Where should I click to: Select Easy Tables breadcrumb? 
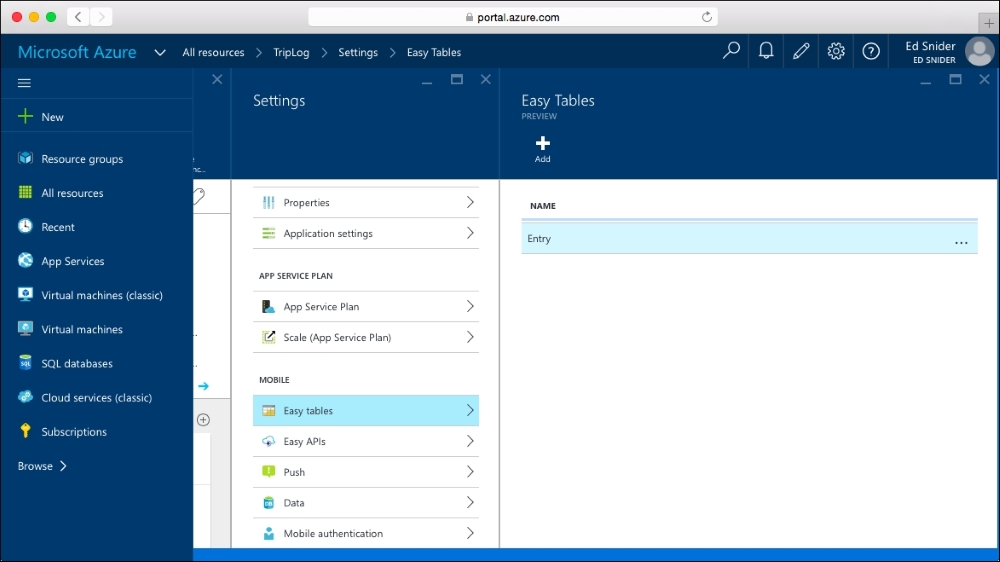point(434,52)
